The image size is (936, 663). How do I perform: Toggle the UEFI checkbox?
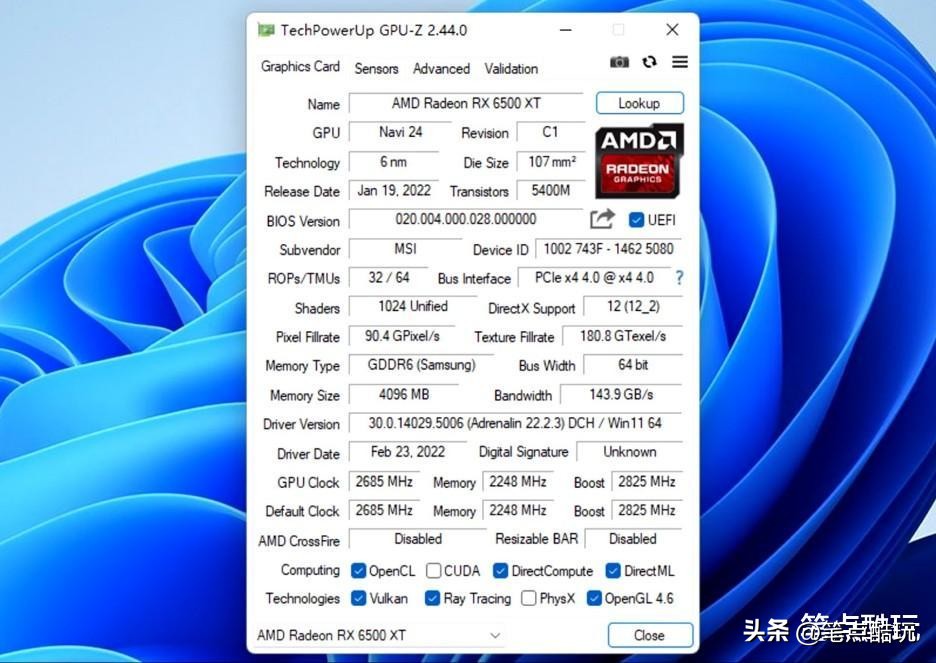point(636,220)
